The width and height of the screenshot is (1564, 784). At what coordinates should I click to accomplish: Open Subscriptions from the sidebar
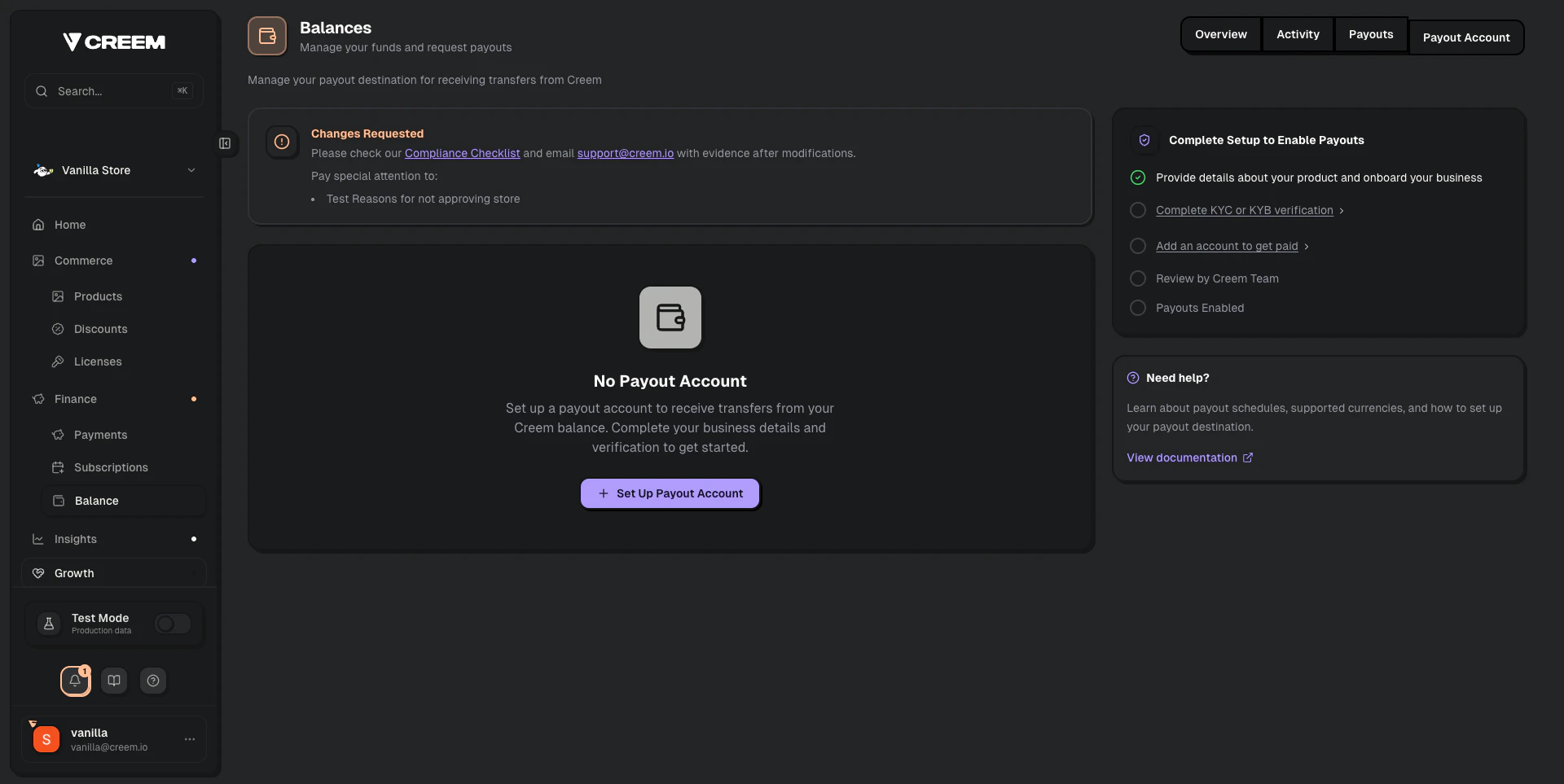[111, 467]
